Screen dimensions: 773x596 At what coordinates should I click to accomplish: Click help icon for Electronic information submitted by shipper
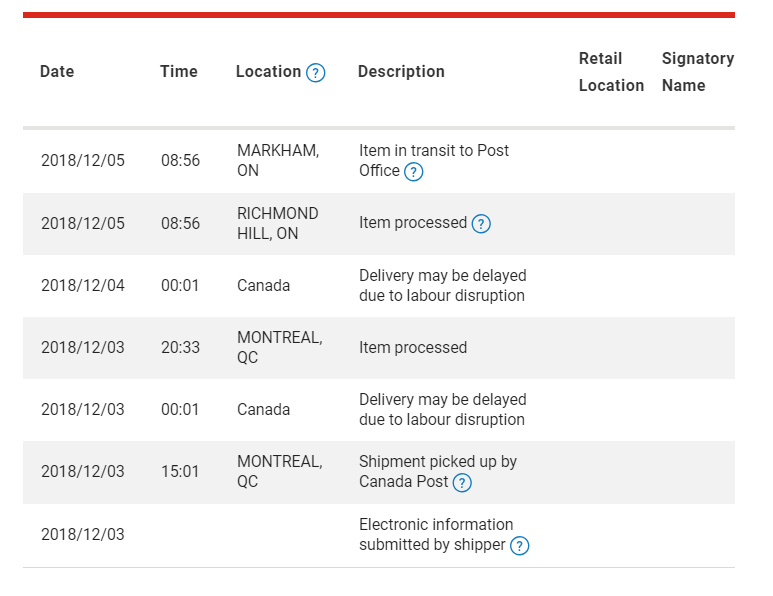click(520, 546)
